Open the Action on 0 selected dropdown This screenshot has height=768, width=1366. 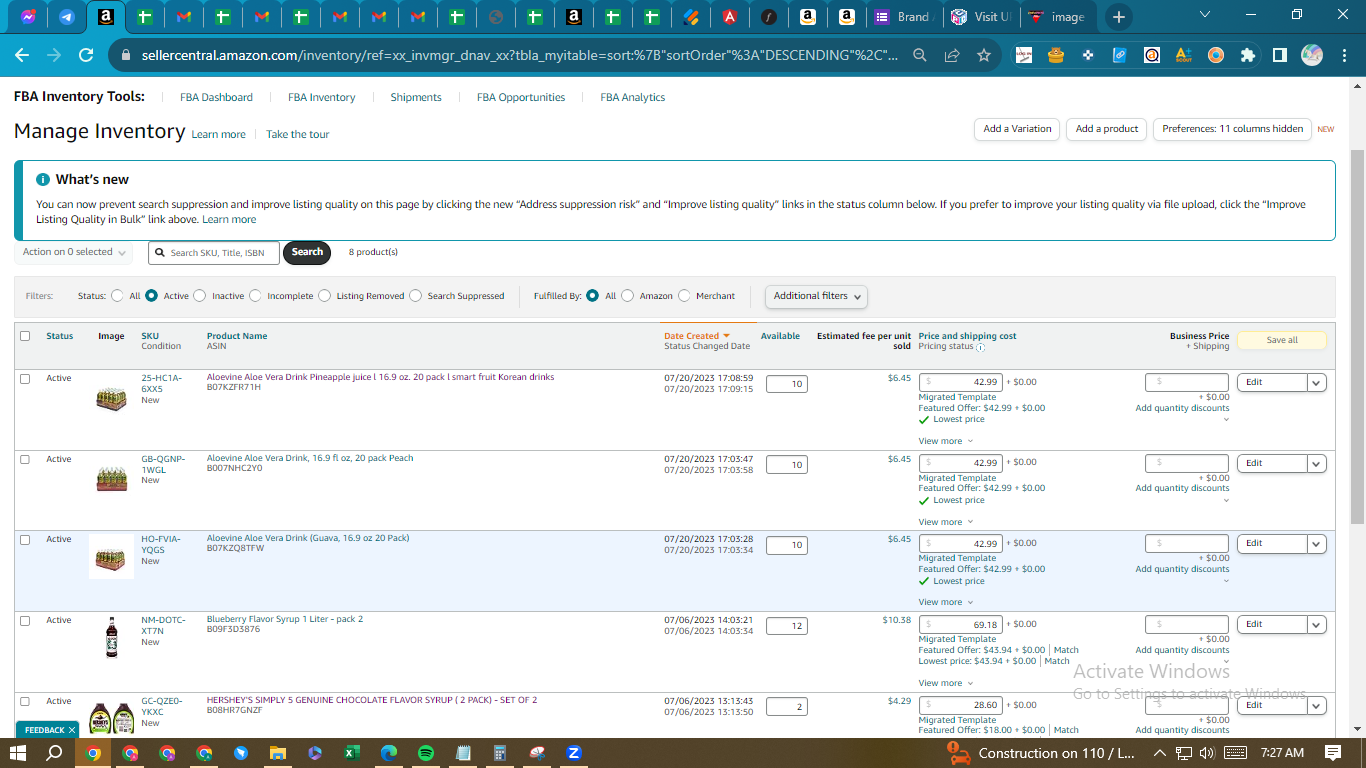point(75,252)
